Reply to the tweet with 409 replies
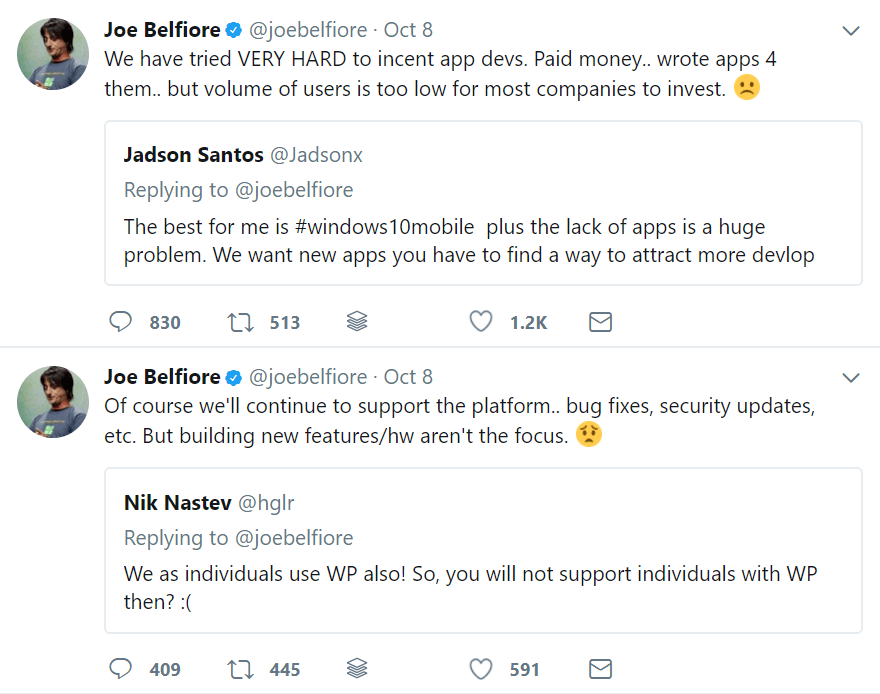This screenshot has width=880, height=694. click(x=120, y=669)
